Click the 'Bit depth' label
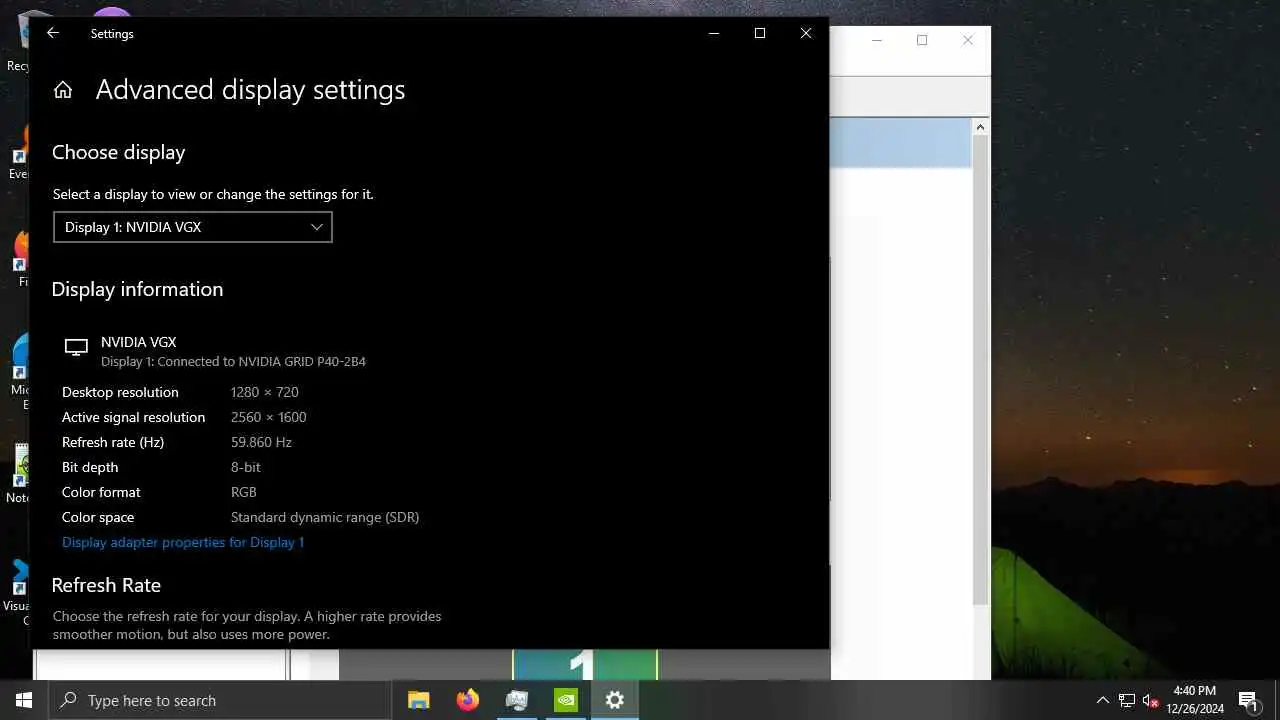The image size is (1280, 720). point(90,467)
